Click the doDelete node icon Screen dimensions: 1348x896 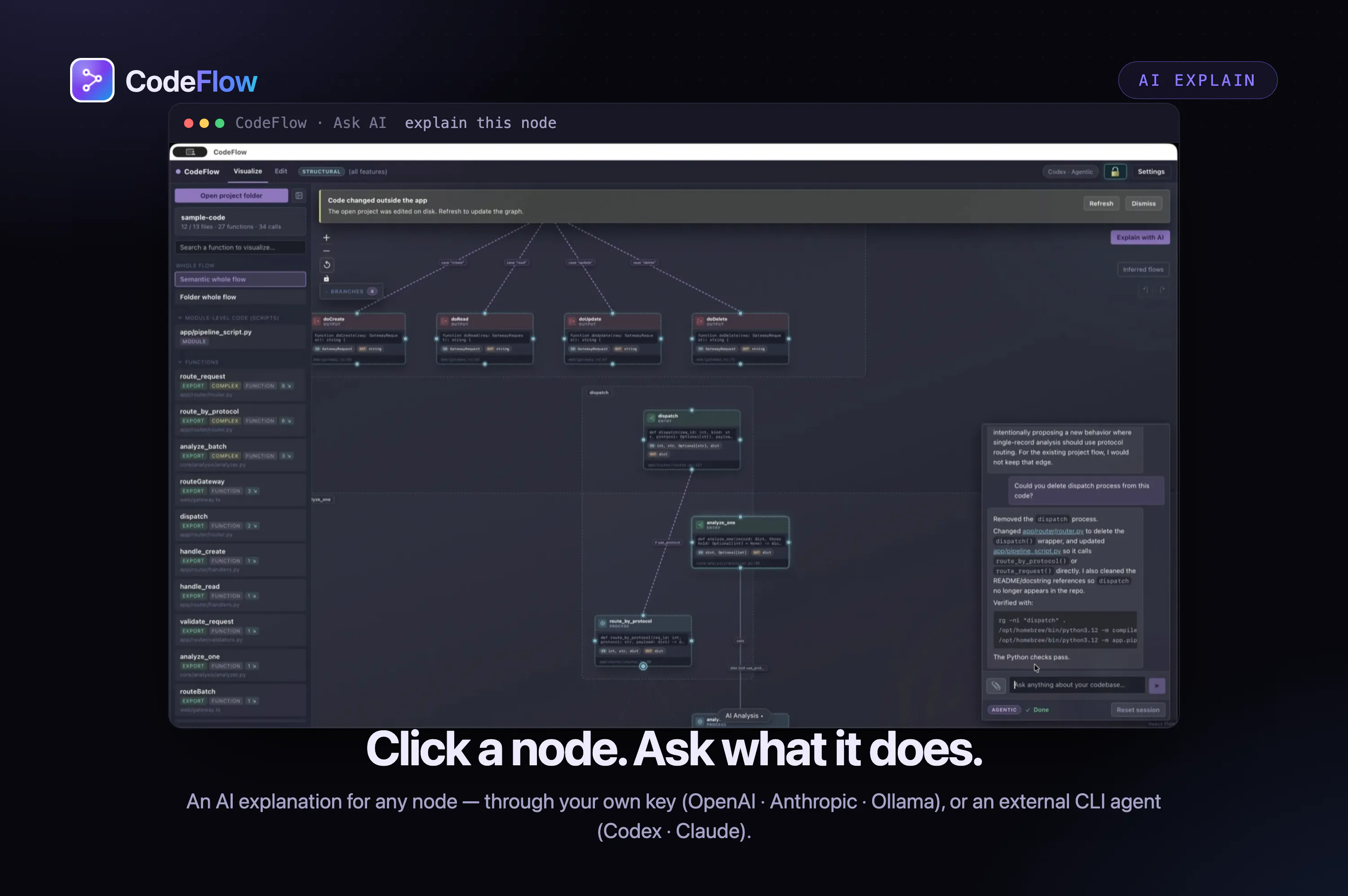[700, 321]
